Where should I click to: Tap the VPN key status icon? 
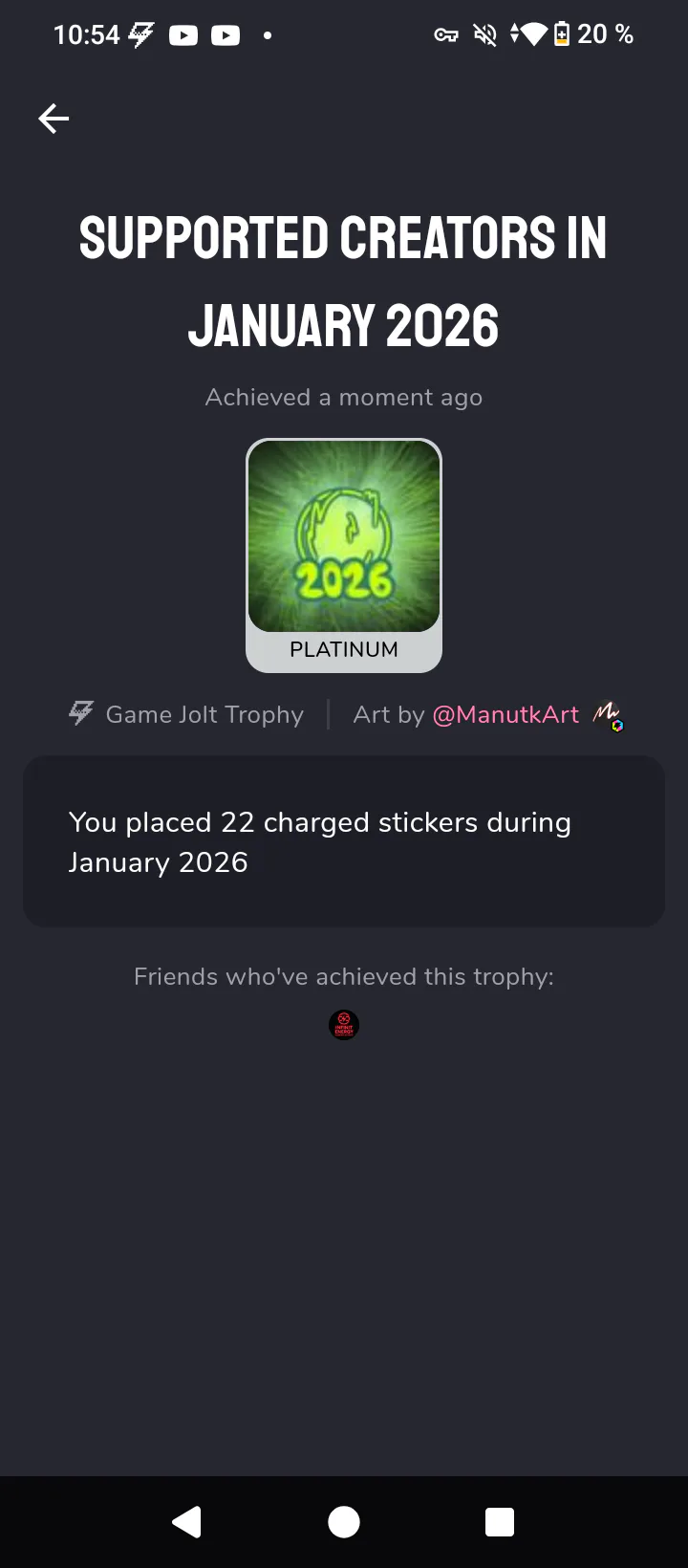446,35
